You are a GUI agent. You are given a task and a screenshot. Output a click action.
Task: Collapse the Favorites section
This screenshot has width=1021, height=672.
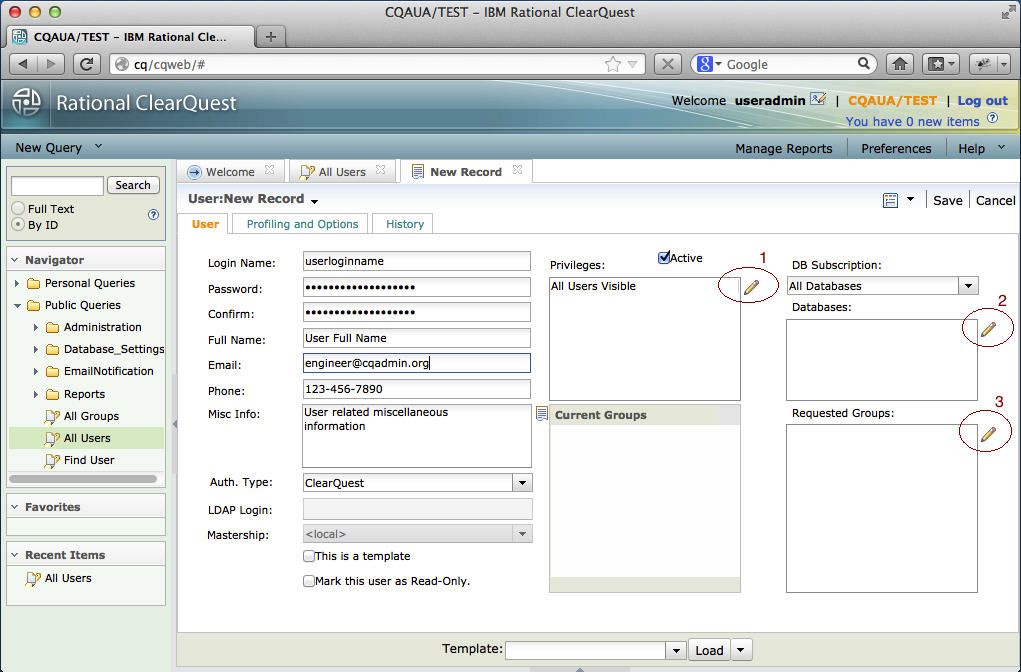click(14, 507)
